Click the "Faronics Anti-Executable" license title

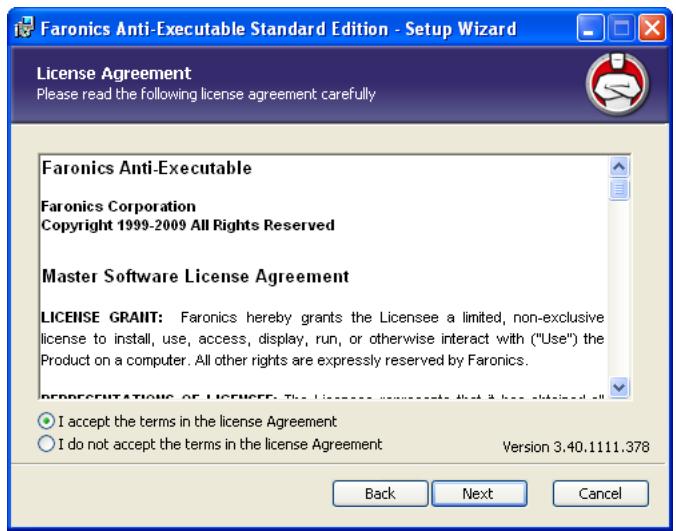(x=147, y=168)
